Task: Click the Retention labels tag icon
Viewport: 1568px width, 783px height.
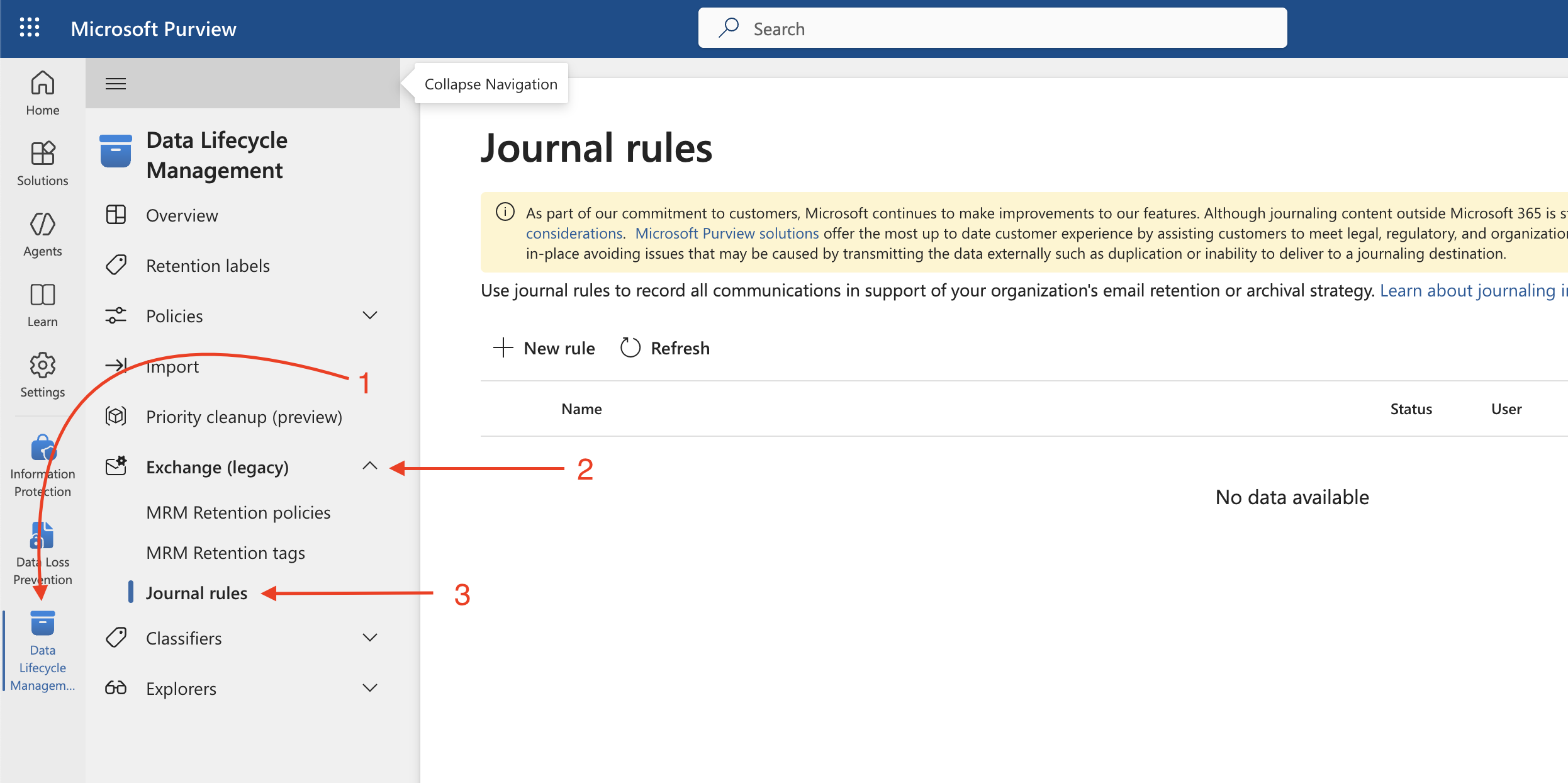Action: click(x=116, y=265)
